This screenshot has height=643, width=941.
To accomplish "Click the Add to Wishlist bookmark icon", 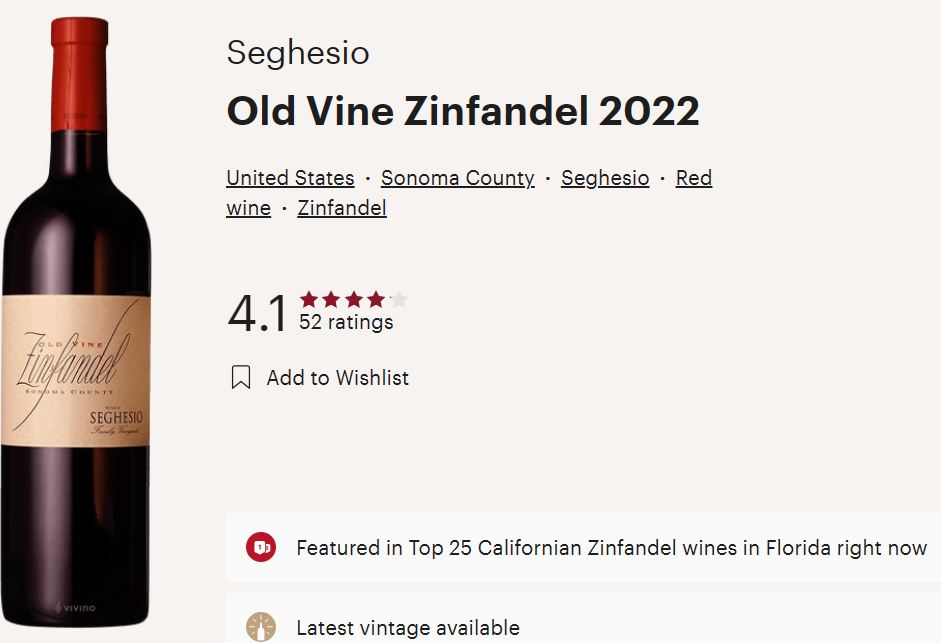I will pos(240,377).
